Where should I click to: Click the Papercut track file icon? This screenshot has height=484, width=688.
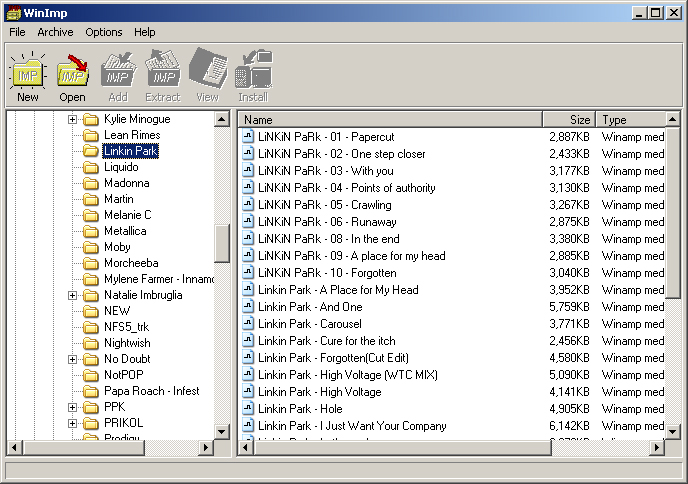tap(248, 136)
